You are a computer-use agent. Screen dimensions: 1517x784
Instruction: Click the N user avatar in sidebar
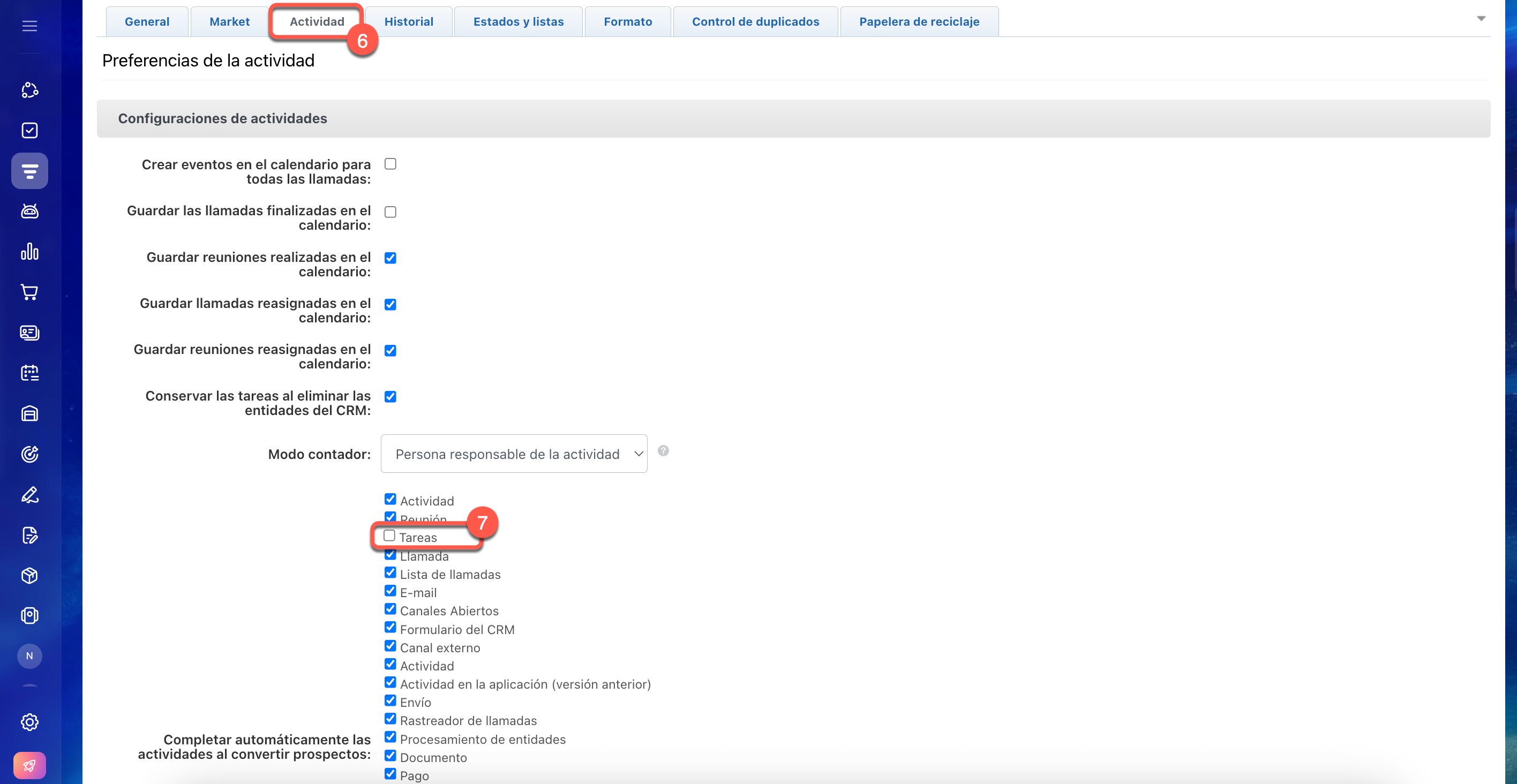pos(29,655)
